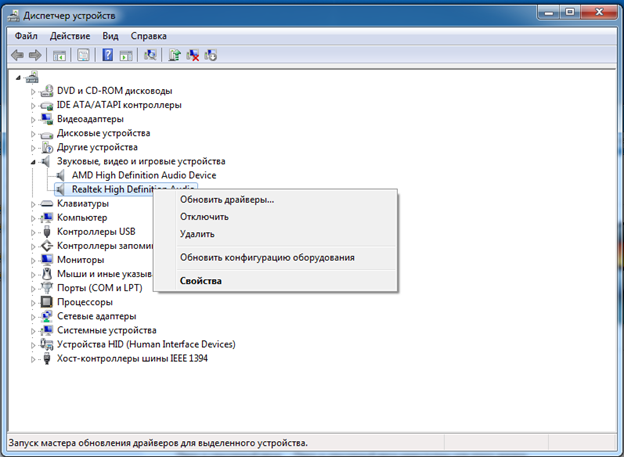Open the Справка menu in menu bar
This screenshot has height=457, width=624.
tap(149, 35)
